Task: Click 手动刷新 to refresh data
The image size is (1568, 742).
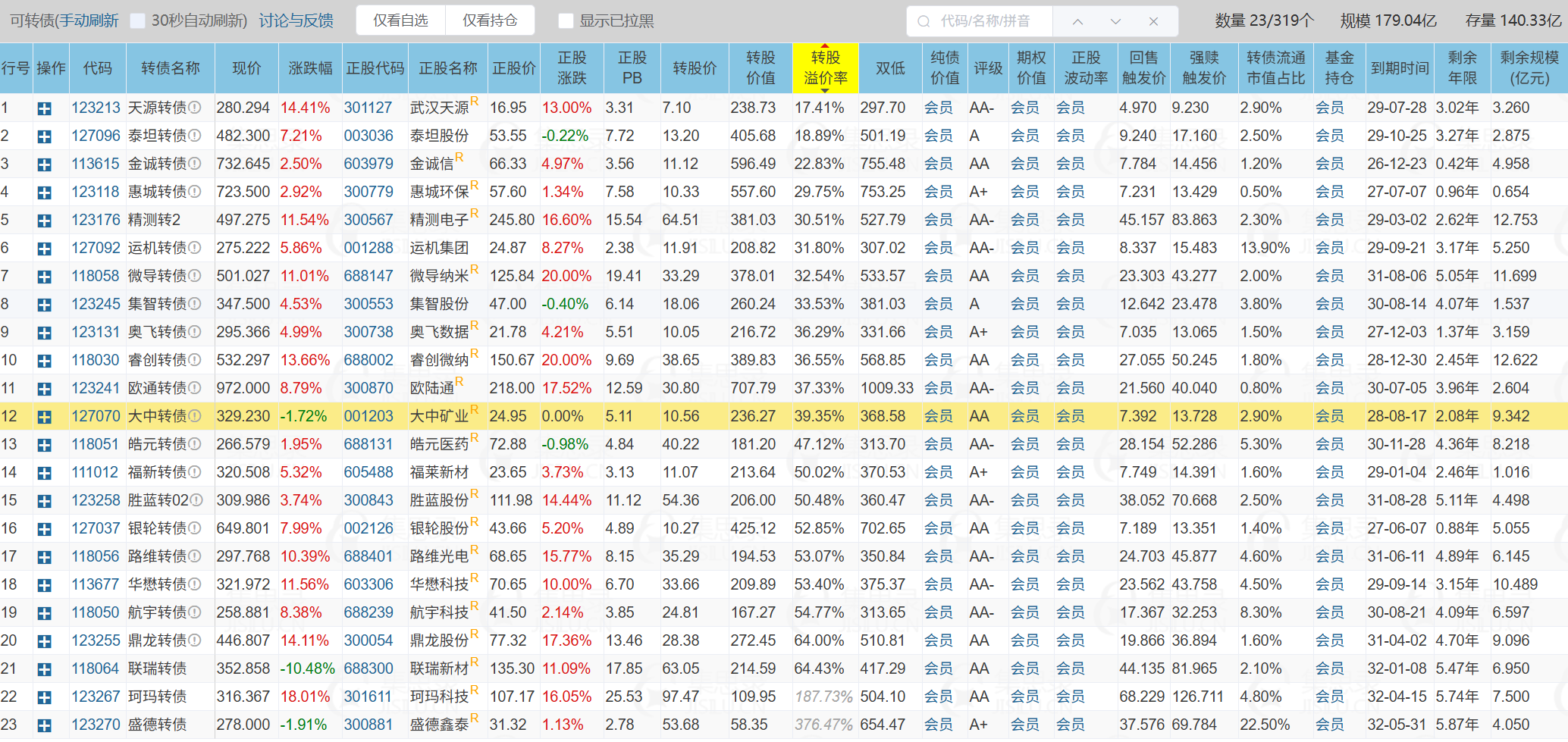Action: tap(89, 21)
